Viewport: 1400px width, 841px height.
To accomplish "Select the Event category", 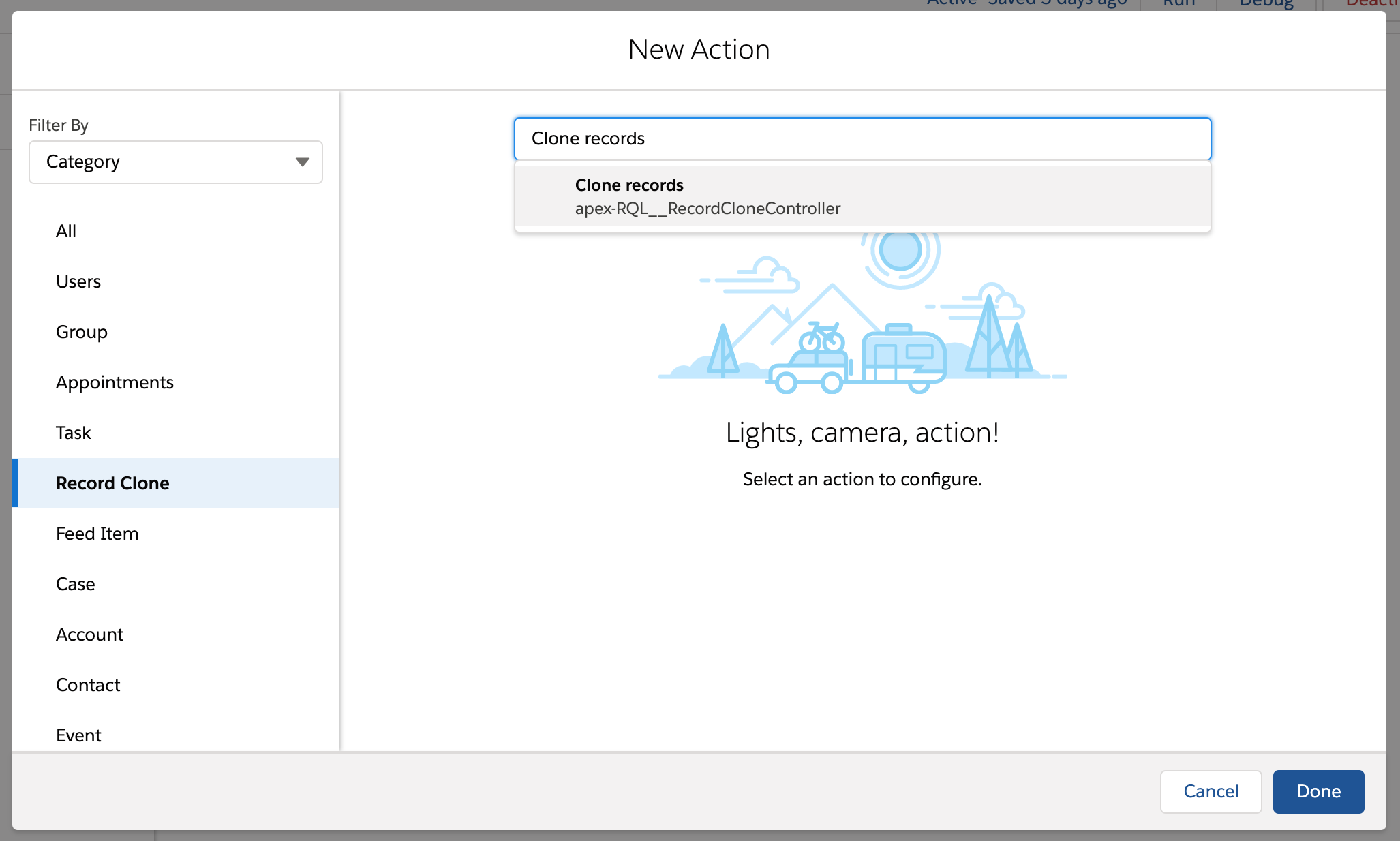I will tap(78, 735).
